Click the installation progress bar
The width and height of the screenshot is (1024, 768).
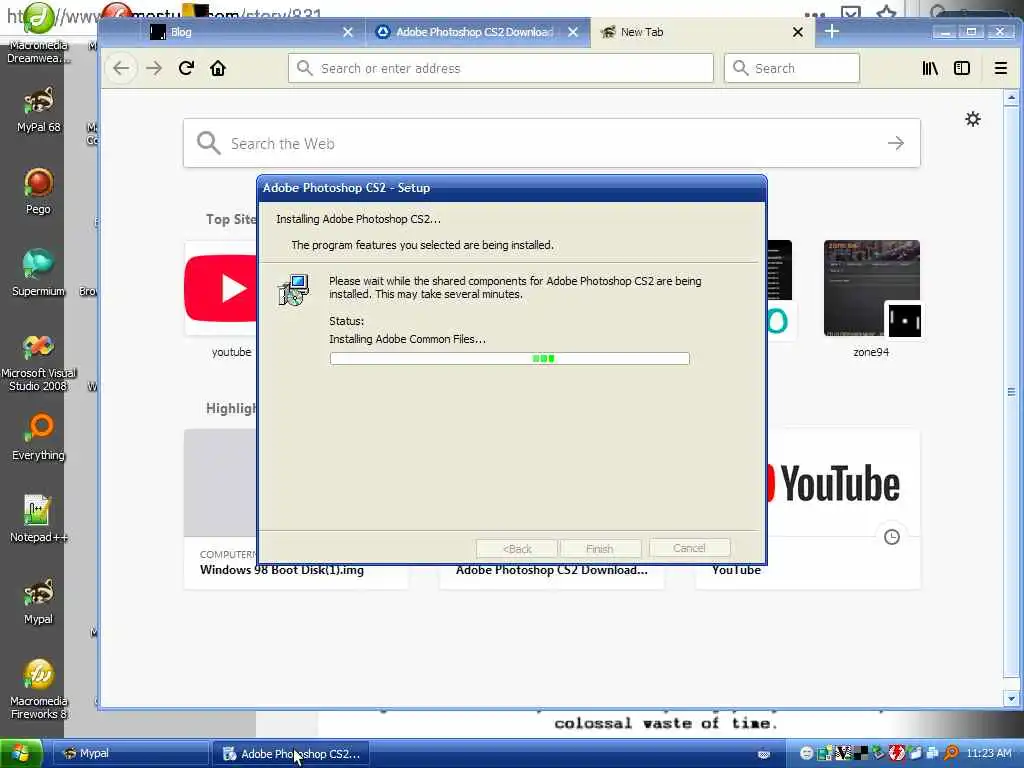click(x=509, y=359)
